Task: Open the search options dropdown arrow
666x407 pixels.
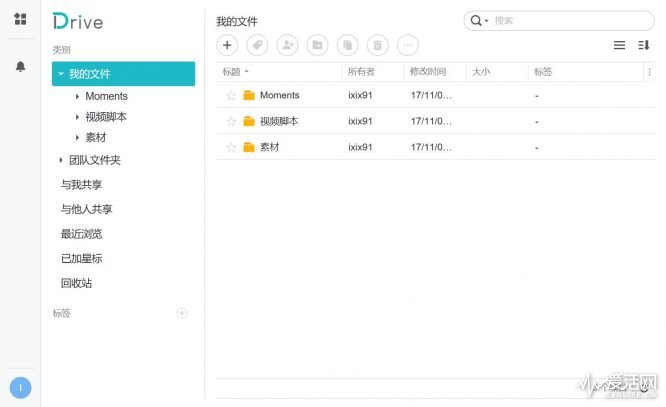Action: coord(486,21)
